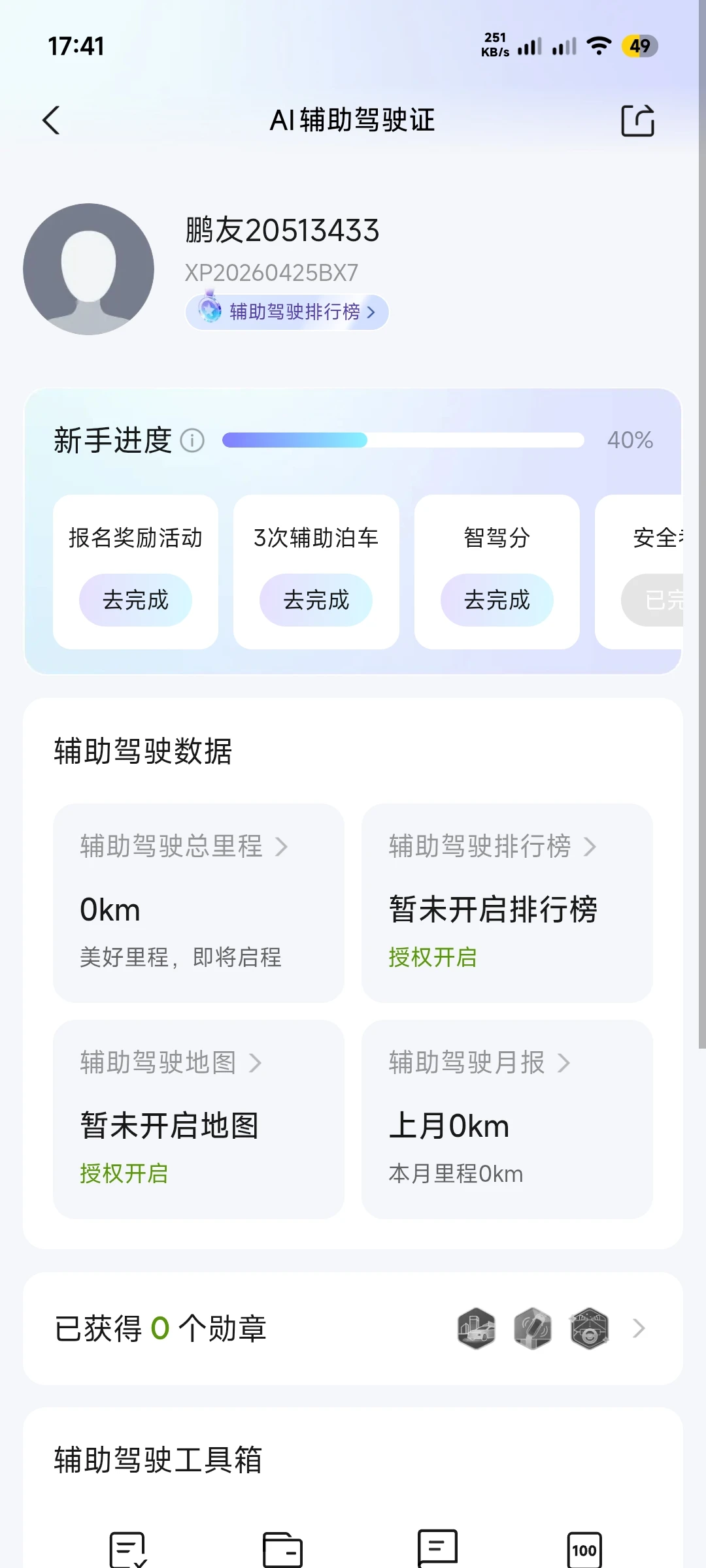Open the wallet icon in toolbox
The image size is (706, 1568).
pos(282,1550)
